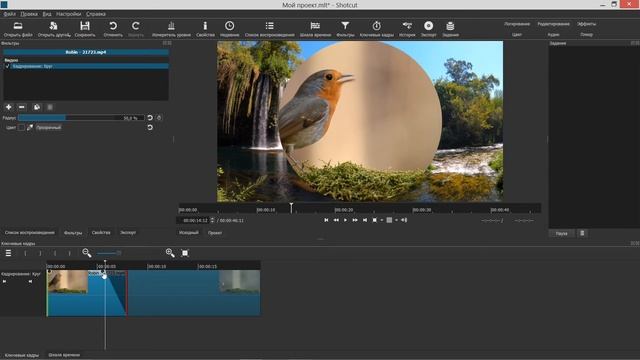640x360 pixels.
Task: Open the zoom dropdown arrow in player
Action: pos(382,220)
